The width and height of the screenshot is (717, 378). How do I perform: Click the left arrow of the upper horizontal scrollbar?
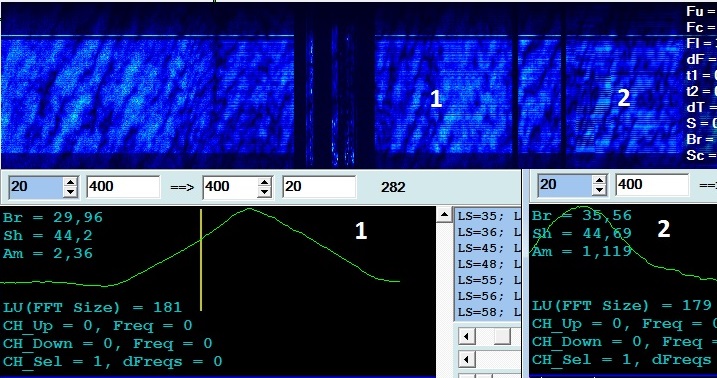click(466, 337)
